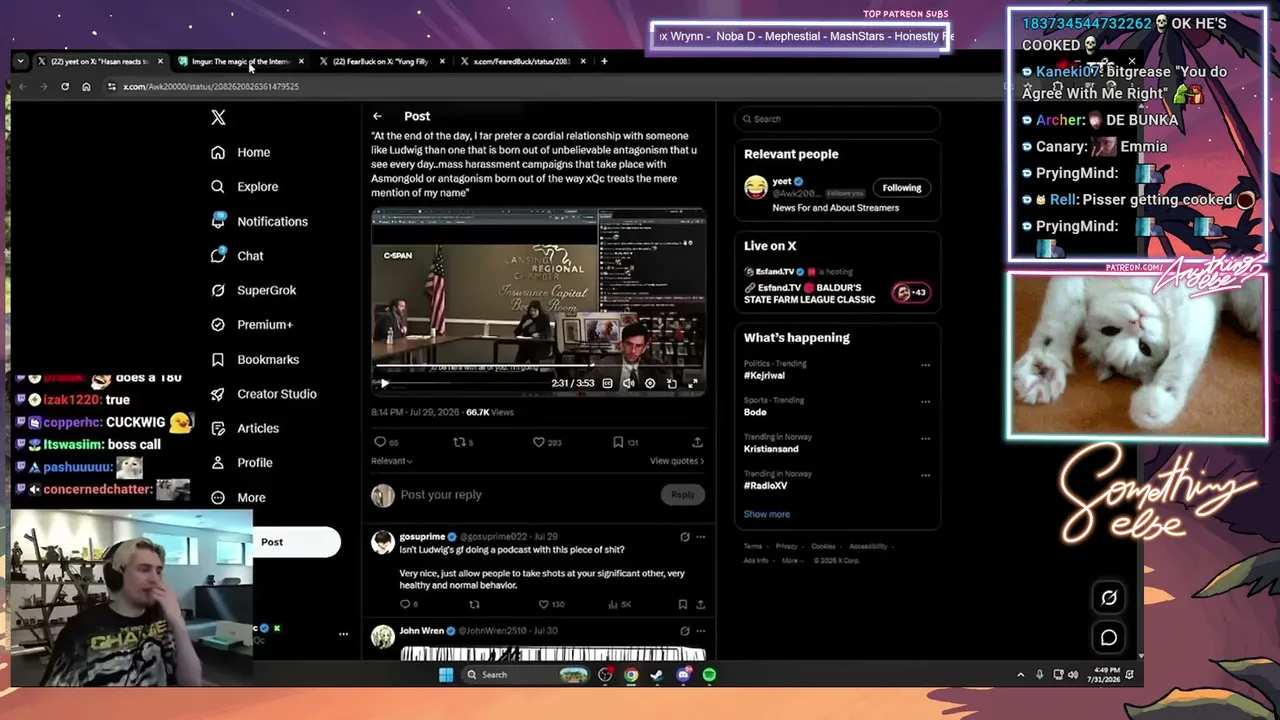This screenshot has width=1280, height=720.
Task: Mute the video player sound
Action: click(628, 383)
